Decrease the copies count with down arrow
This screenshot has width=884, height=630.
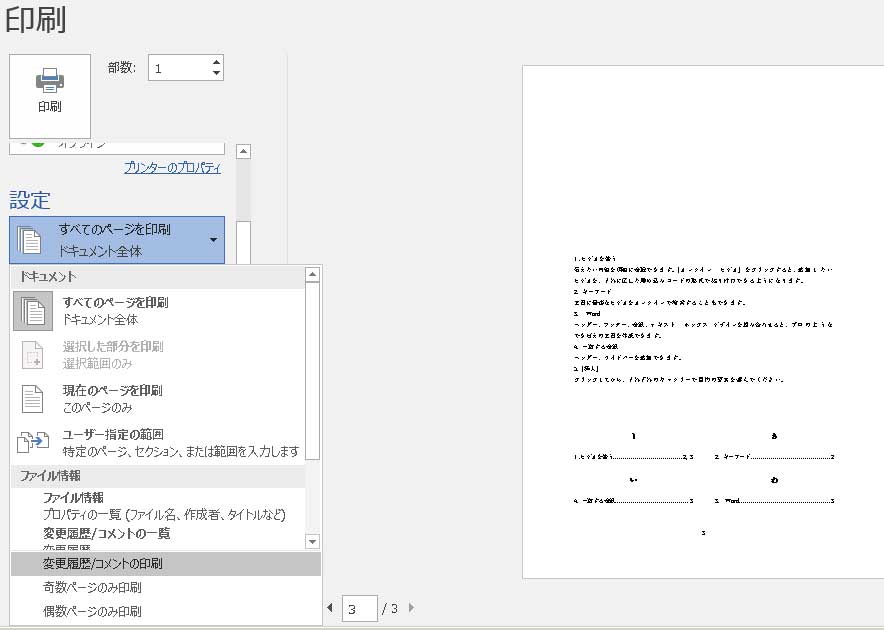[216, 73]
